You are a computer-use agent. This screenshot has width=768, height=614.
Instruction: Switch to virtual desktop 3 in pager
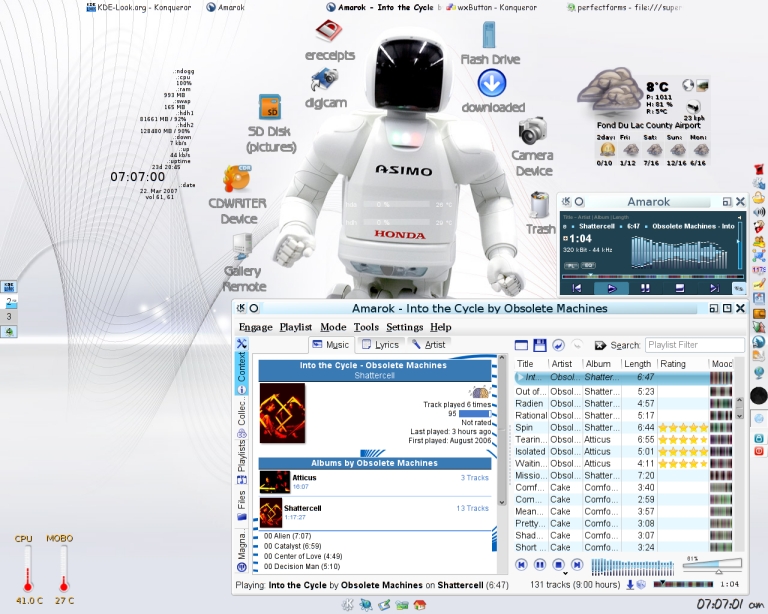[9, 317]
